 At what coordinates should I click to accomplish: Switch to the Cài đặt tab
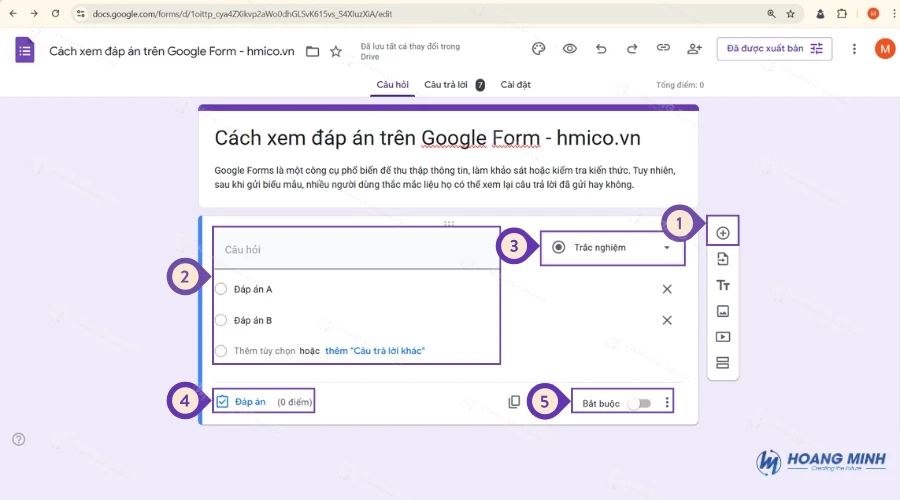(515, 84)
